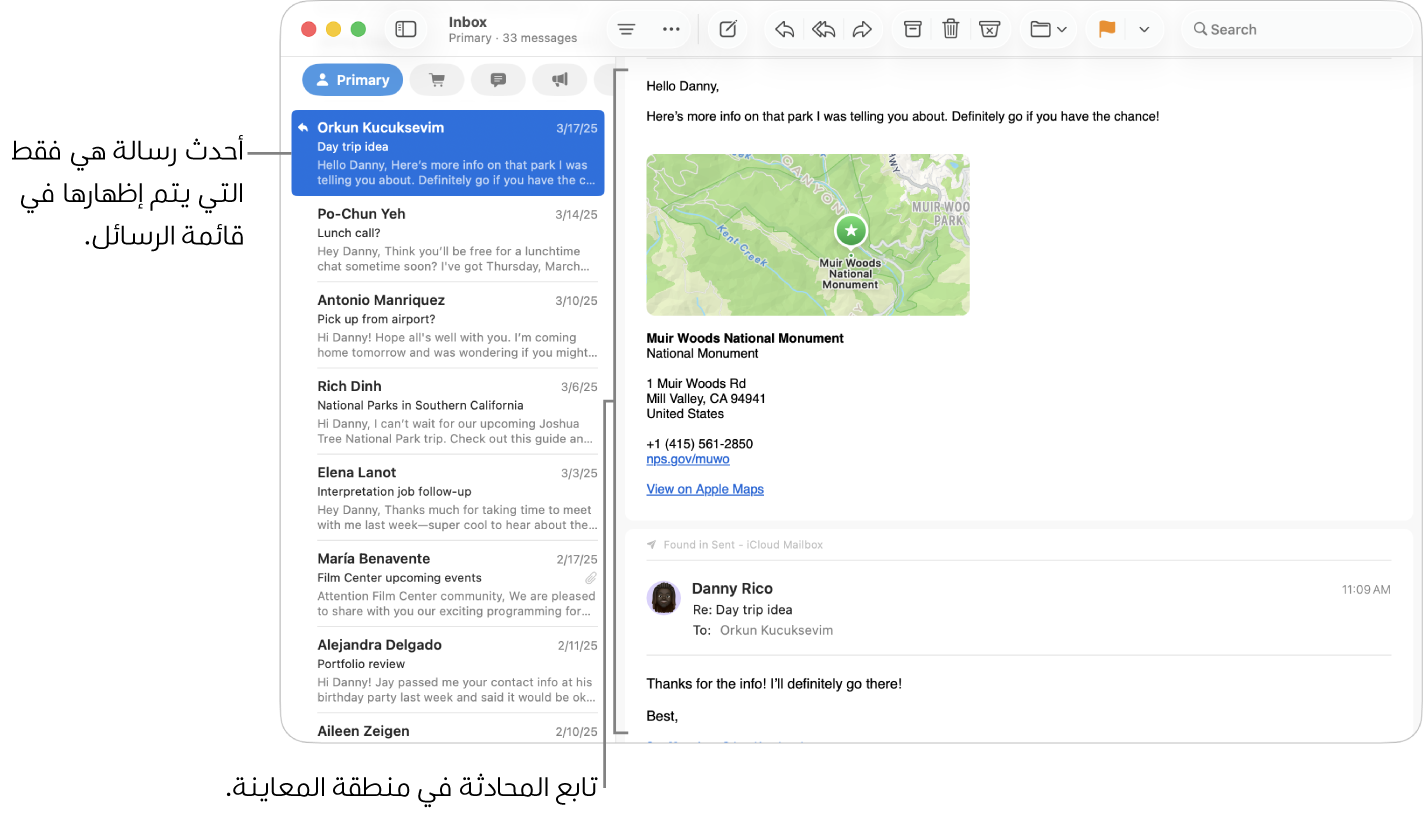Archive the selected message
Viewport: 1426px width, 817px height.
[913, 30]
